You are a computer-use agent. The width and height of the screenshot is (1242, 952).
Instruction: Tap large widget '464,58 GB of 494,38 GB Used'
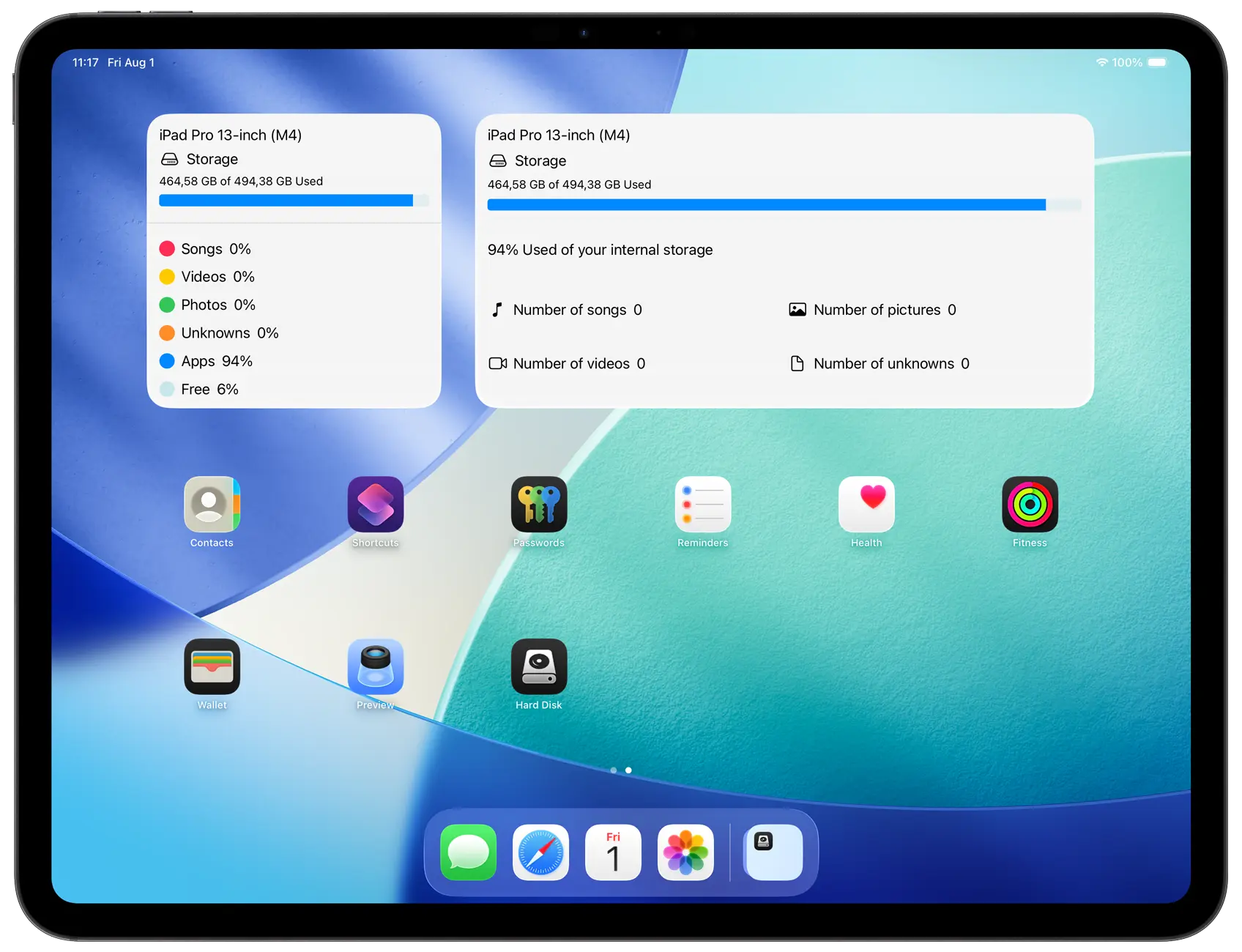pos(569,185)
